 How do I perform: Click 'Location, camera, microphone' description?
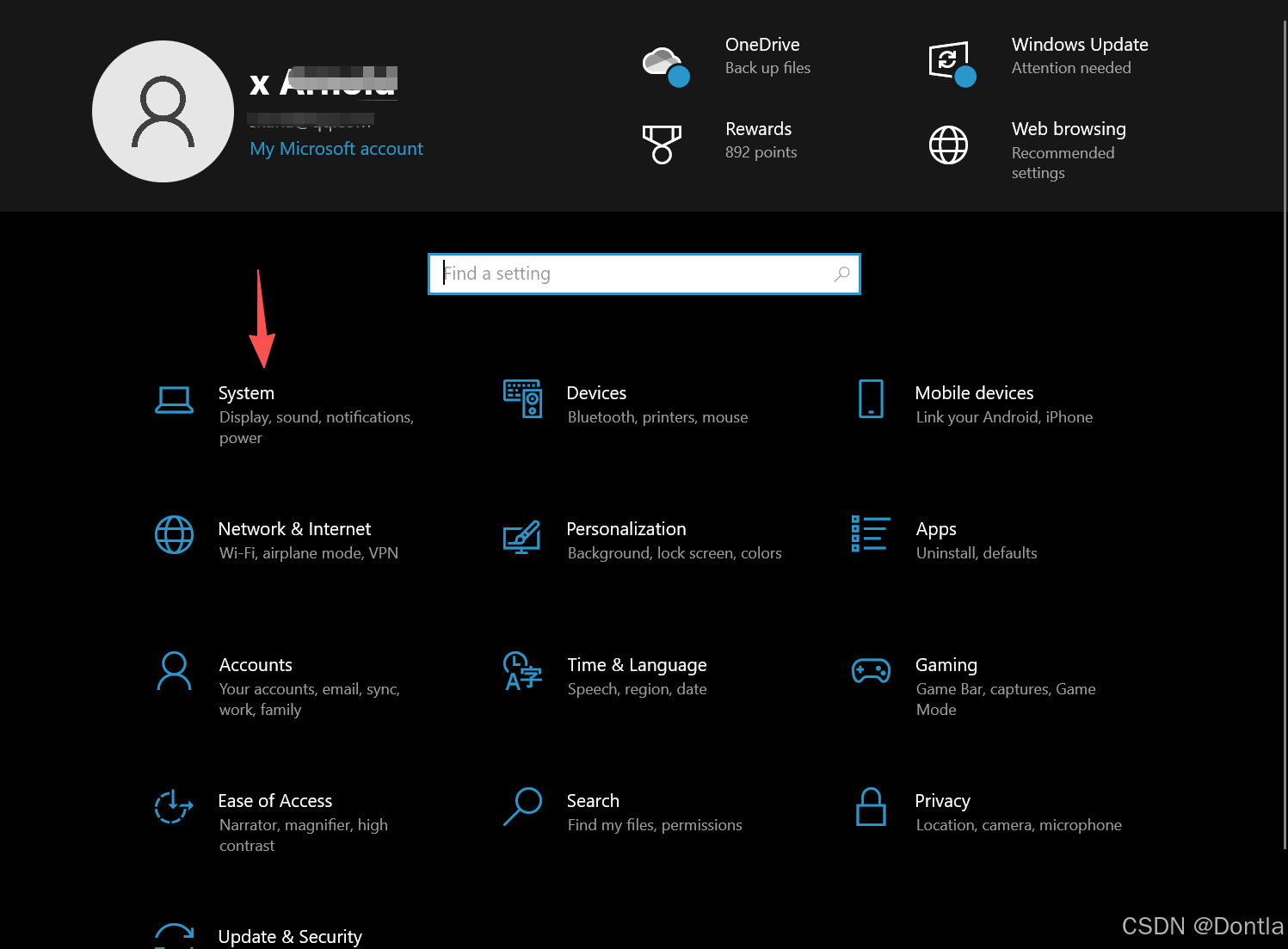point(1019,825)
